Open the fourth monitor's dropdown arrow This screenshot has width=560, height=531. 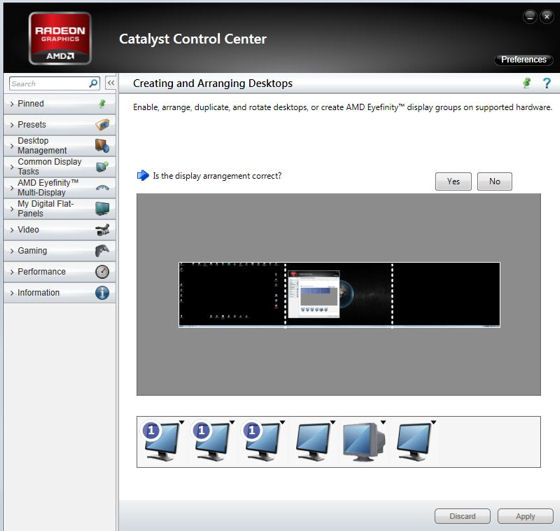click(332, 422)
